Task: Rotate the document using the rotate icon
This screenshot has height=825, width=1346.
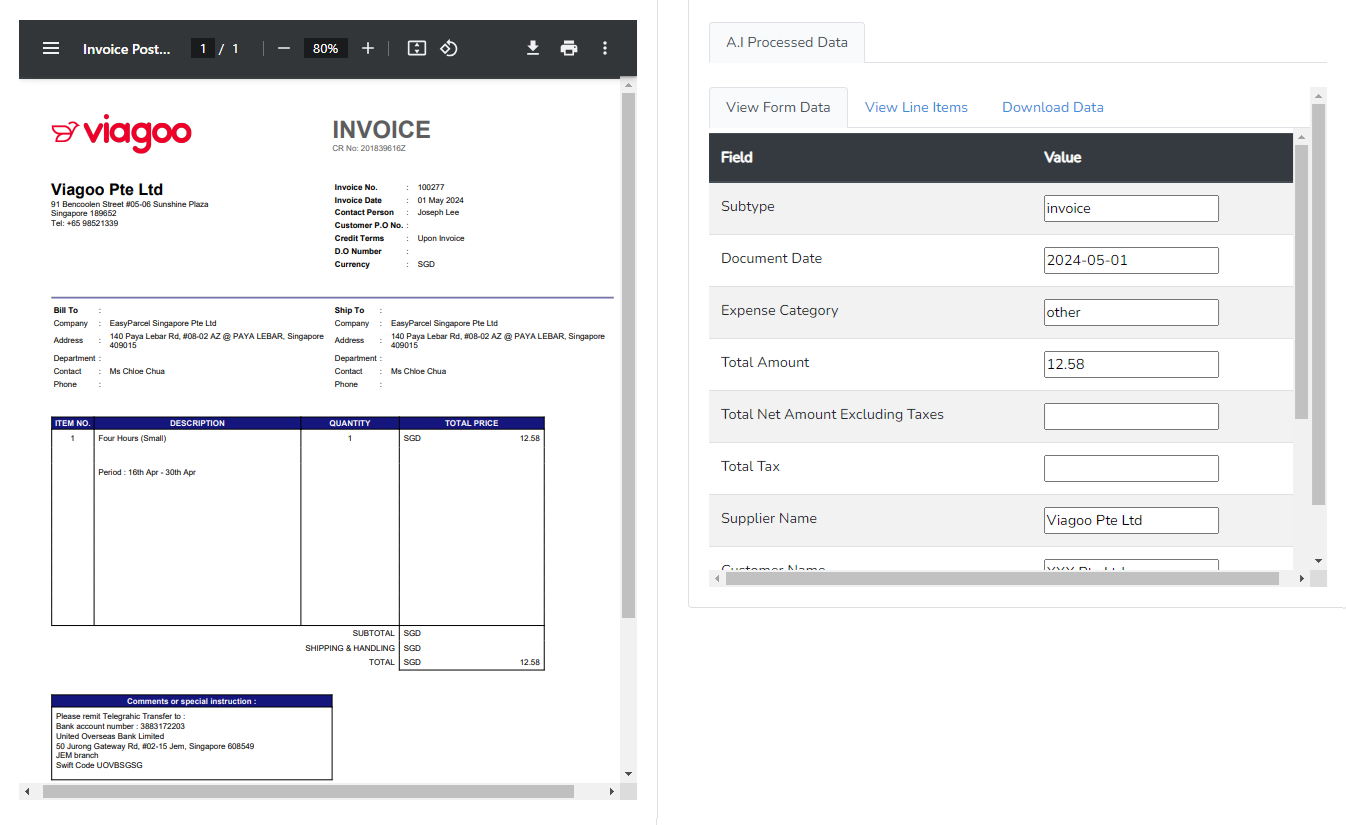Action: pyautogui.click(x=449, y=48)
